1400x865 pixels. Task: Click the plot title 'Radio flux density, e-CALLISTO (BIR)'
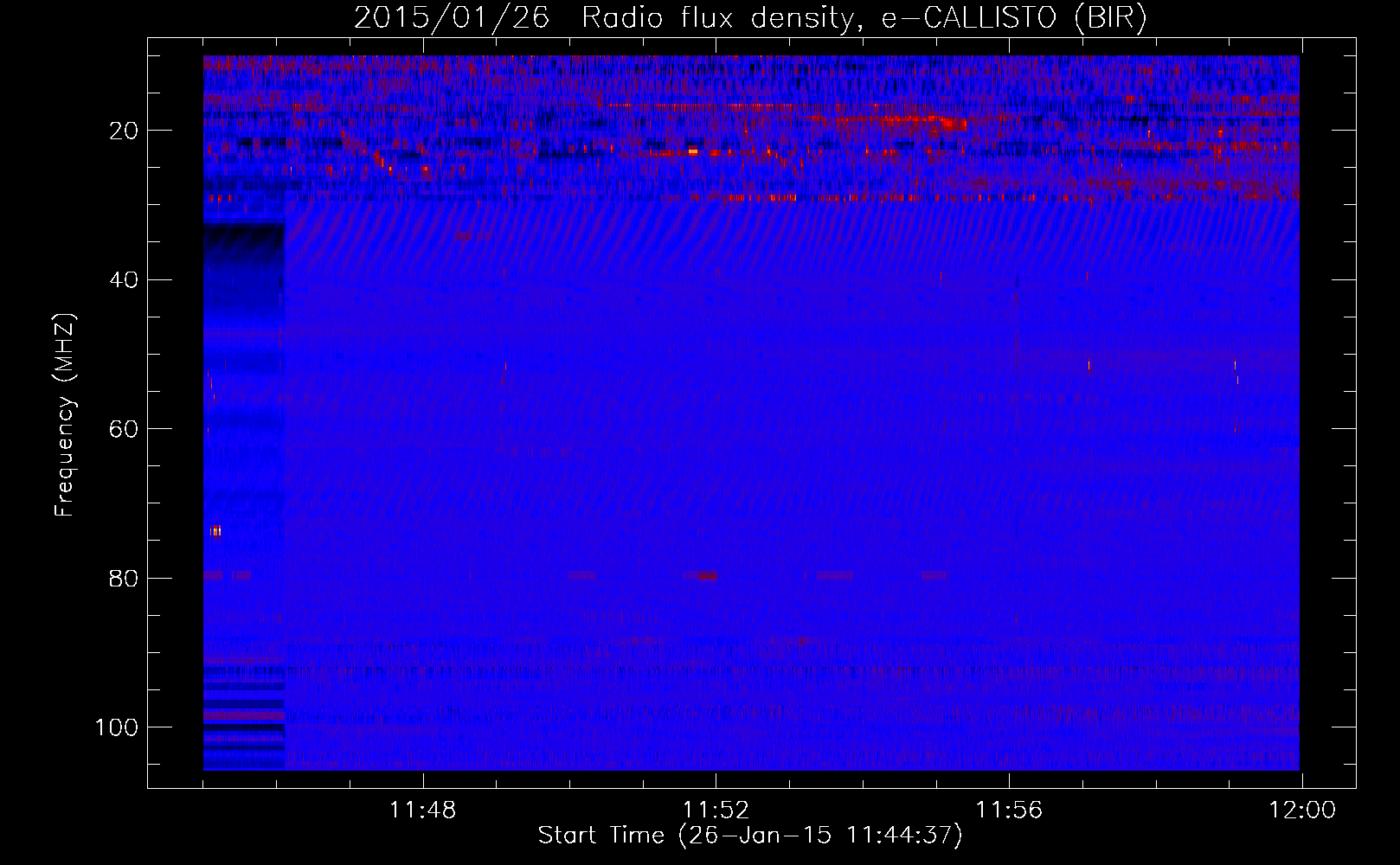tap(864, 17)
